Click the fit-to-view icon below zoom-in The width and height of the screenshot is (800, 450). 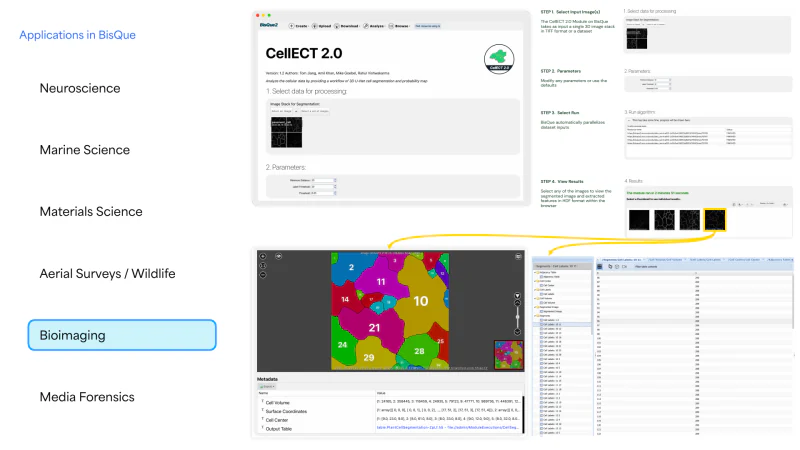pyautogui.click(x=263, y=266)
